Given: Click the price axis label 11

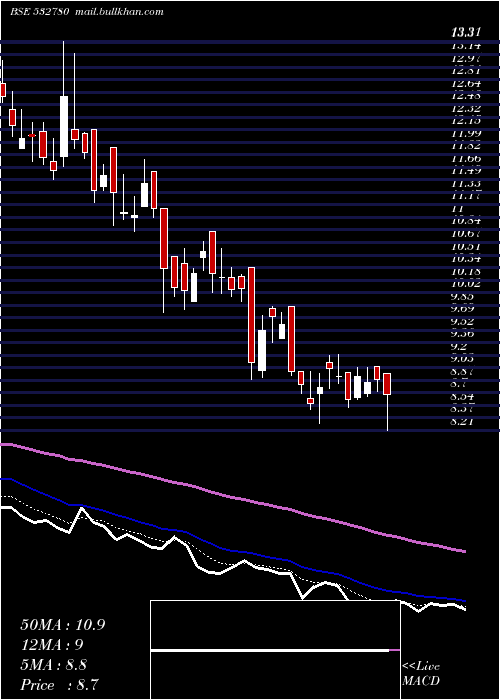Looking at the screenshot, I should coord(458,208).
